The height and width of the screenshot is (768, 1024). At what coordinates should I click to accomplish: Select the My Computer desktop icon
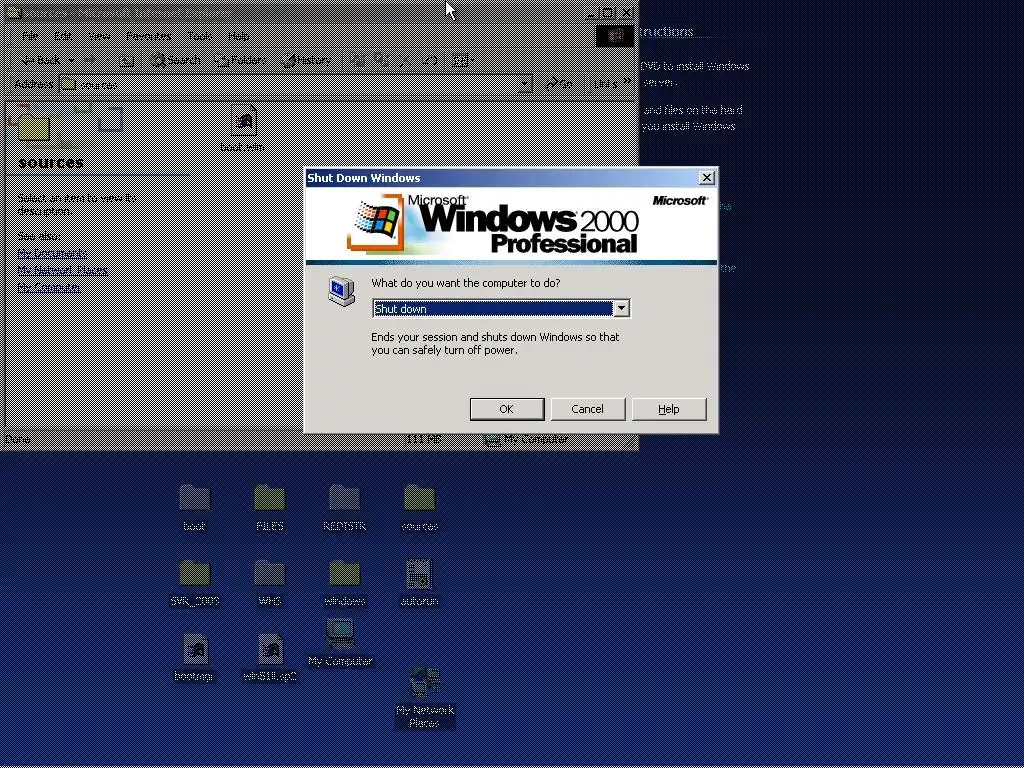340,643
